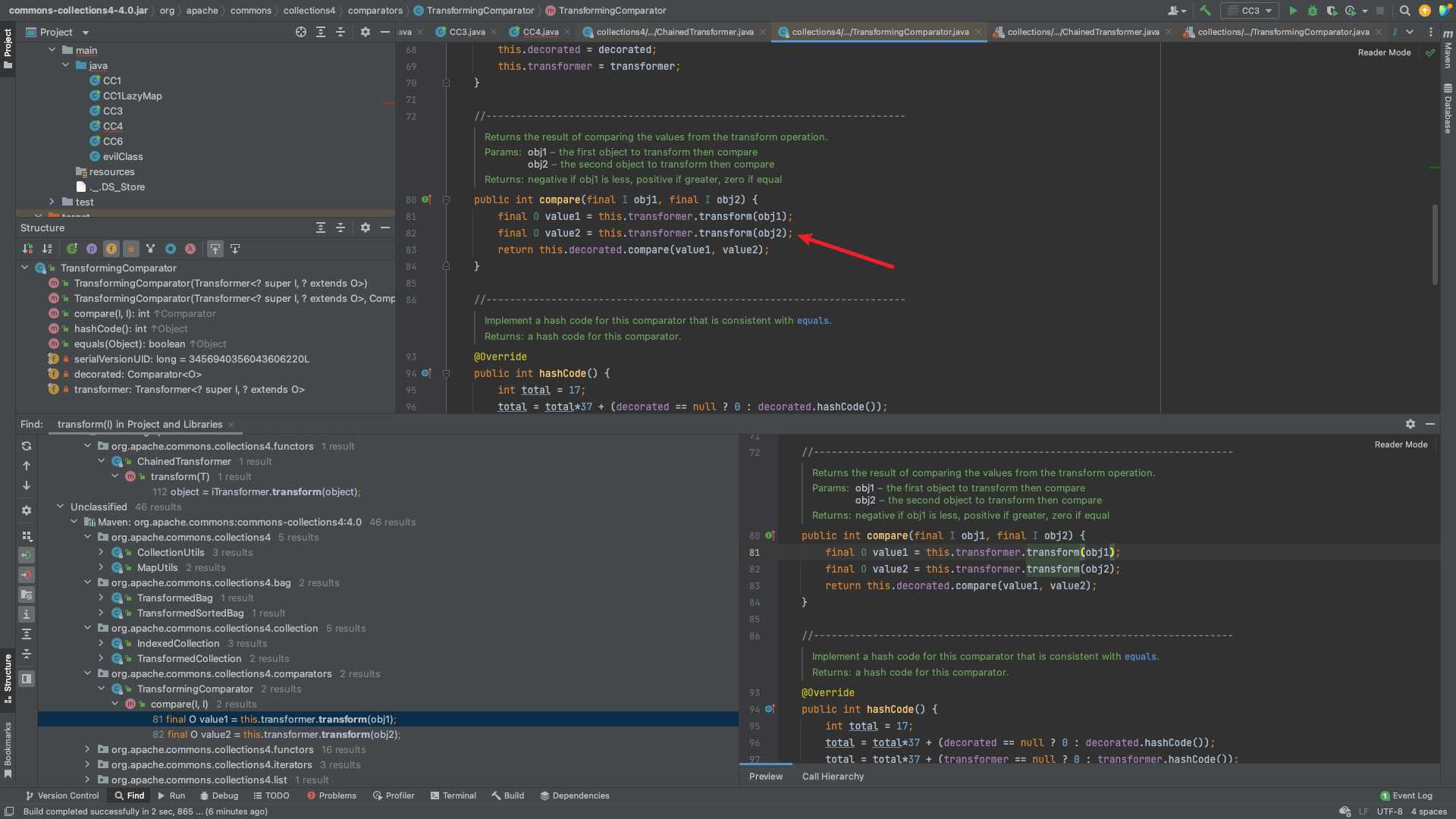Toggle Show Anonymous Classes blue circle filter

click(171, 249)
